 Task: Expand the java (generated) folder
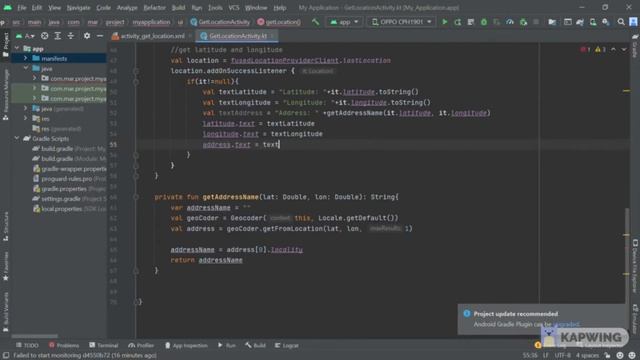pos(26,109)
